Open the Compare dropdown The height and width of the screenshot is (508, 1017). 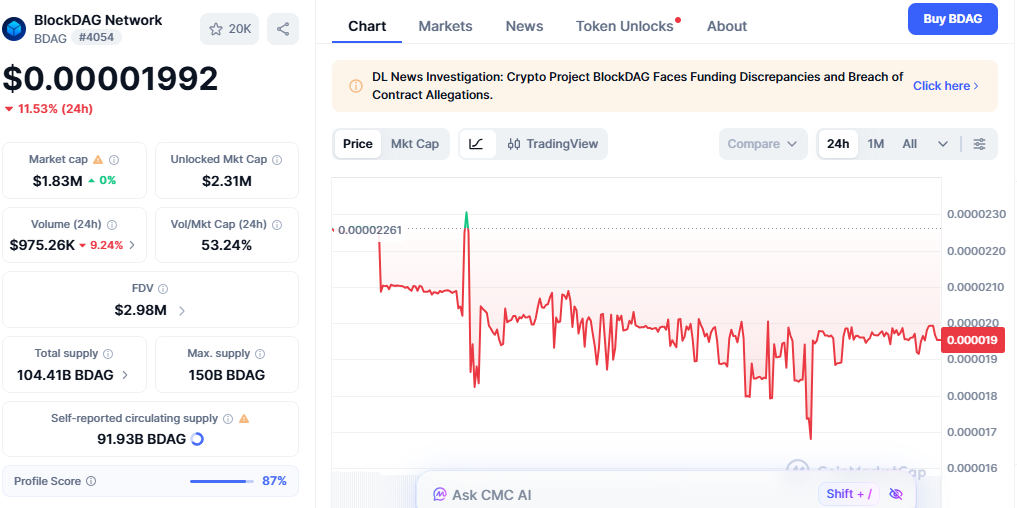tap(763, 144)
